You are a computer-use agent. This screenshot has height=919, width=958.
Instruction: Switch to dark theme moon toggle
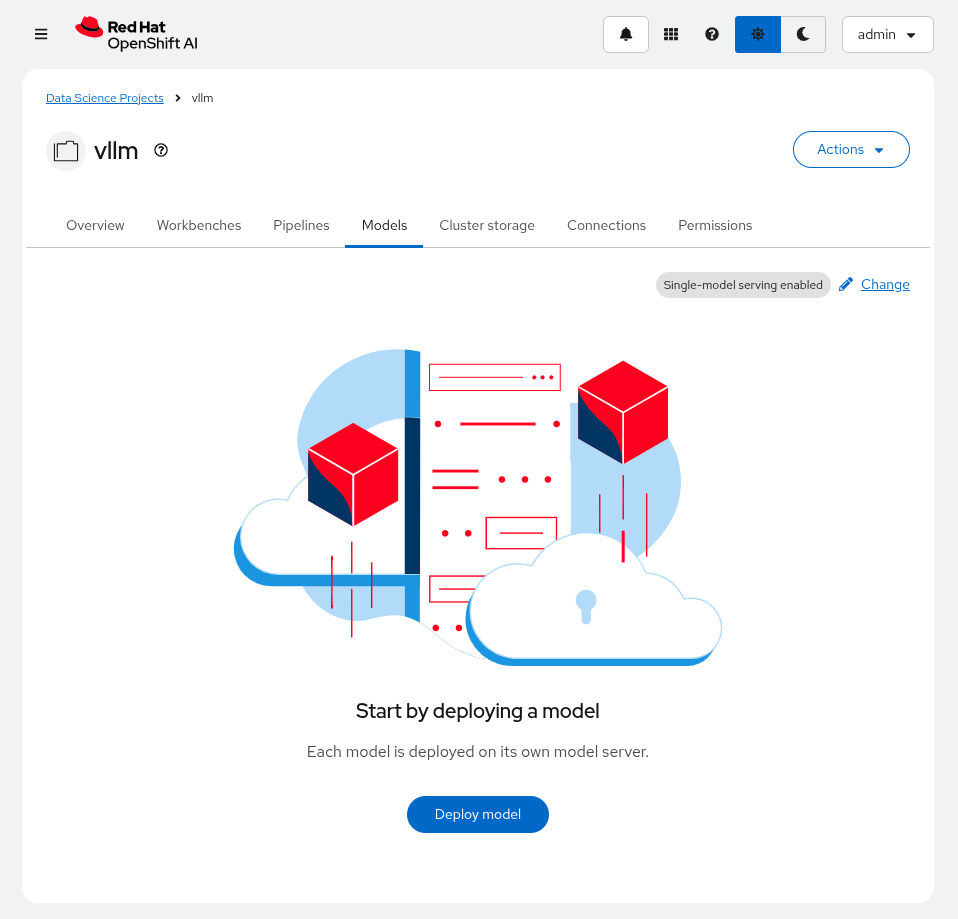pyautogui.click(x=803, y=34)
